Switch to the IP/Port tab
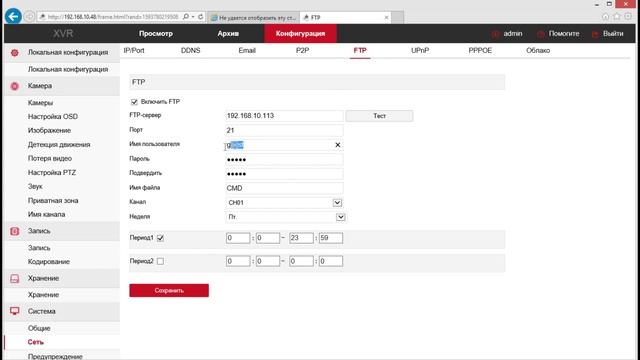The width and height of the screenshot is (640, 360). [134, 51]
